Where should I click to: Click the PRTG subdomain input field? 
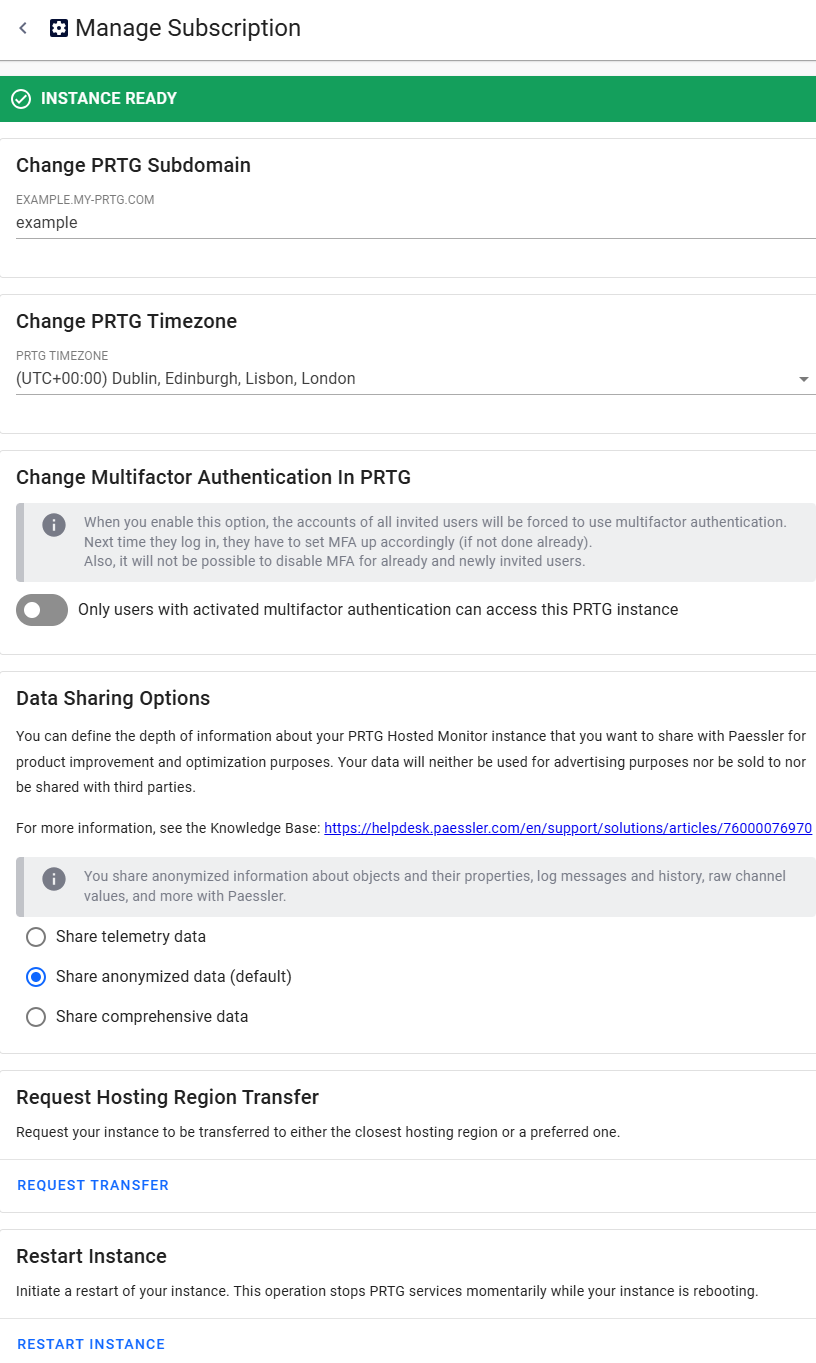tap(415, 223)
